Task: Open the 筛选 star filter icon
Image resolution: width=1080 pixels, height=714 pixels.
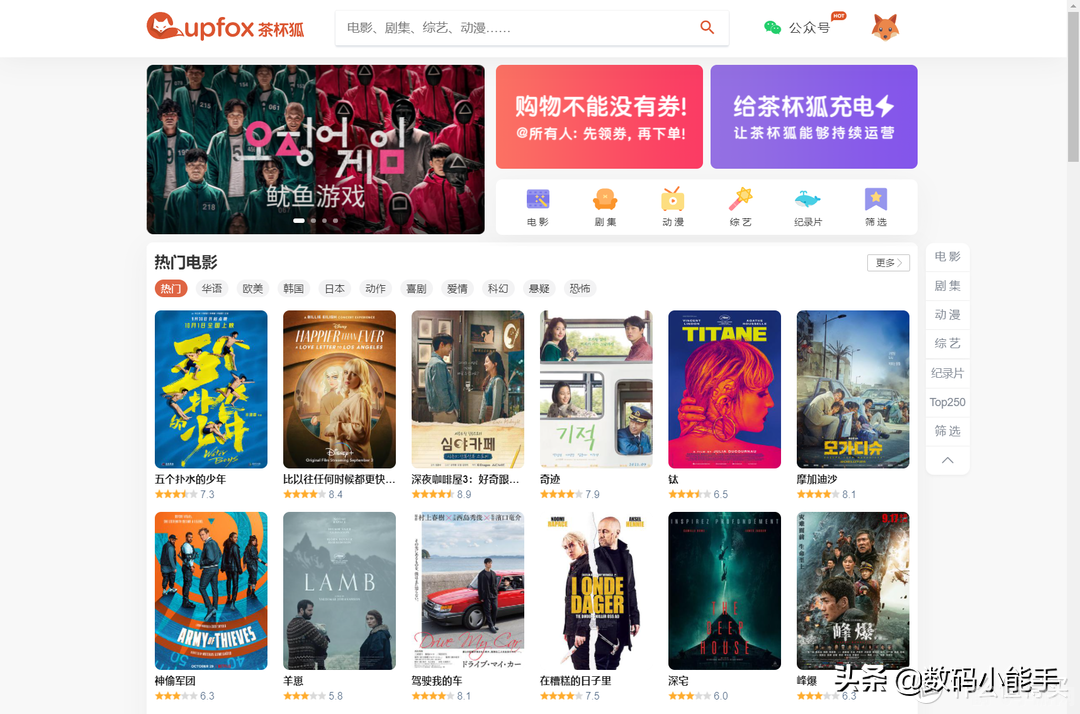Action: click(x=876, y=200)
